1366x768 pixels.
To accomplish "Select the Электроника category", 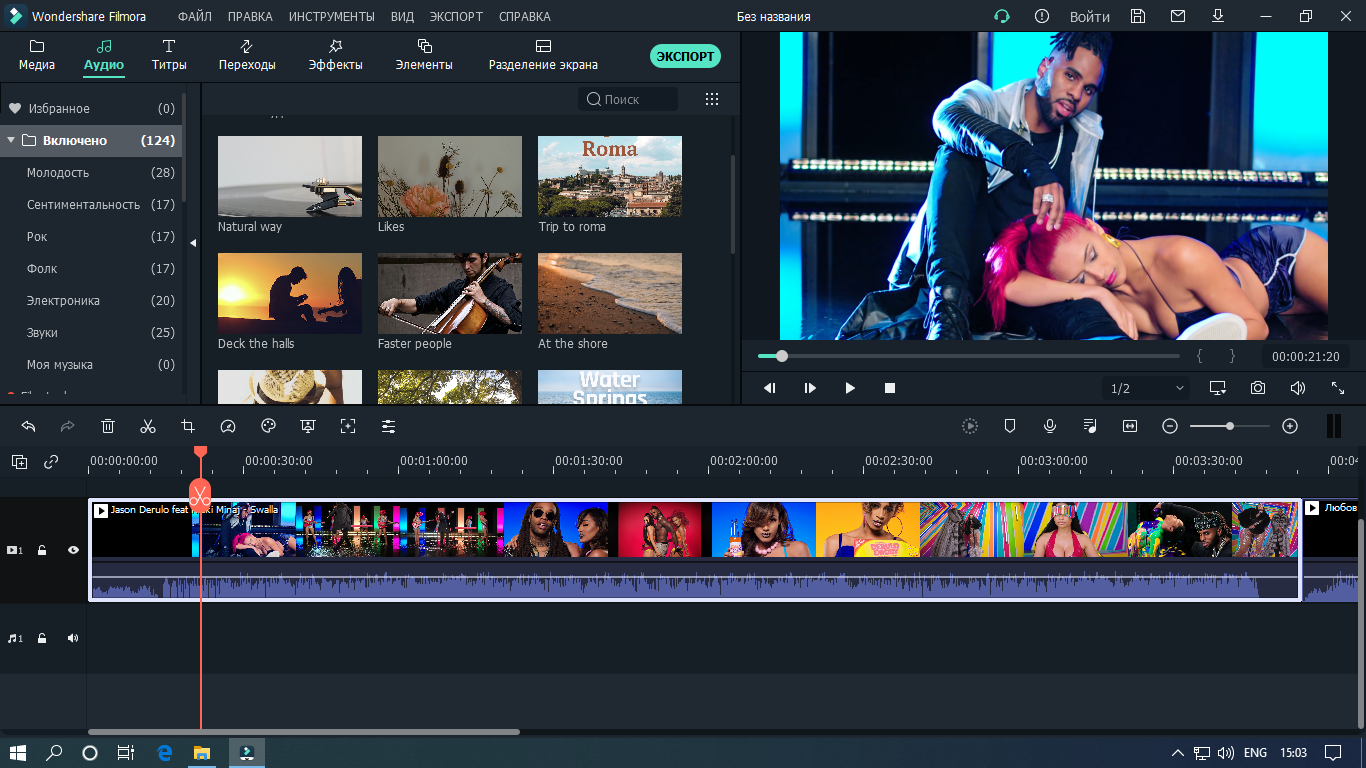I will (63, 300).
